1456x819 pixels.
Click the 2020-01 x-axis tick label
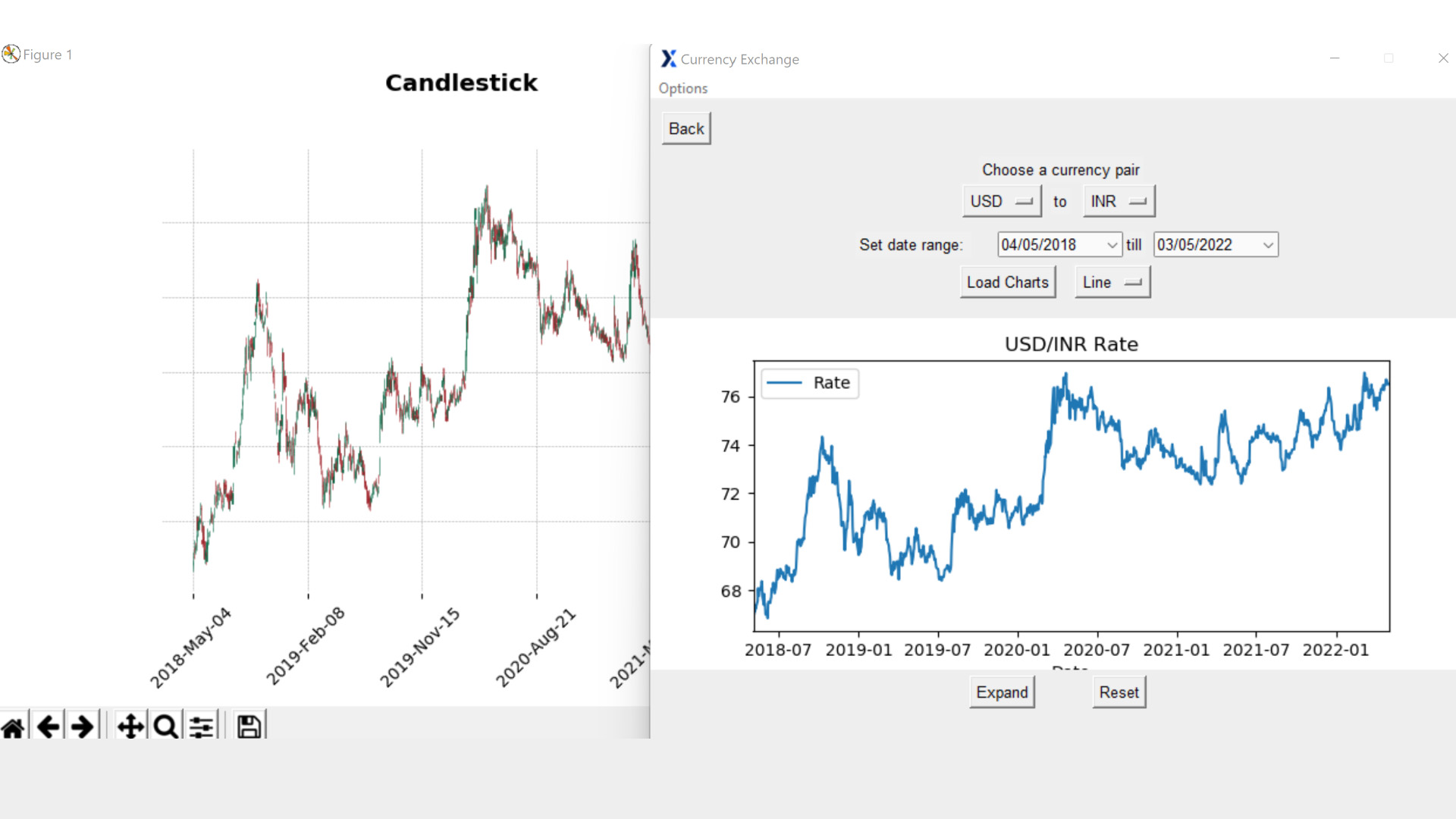tap(1017, 650)
